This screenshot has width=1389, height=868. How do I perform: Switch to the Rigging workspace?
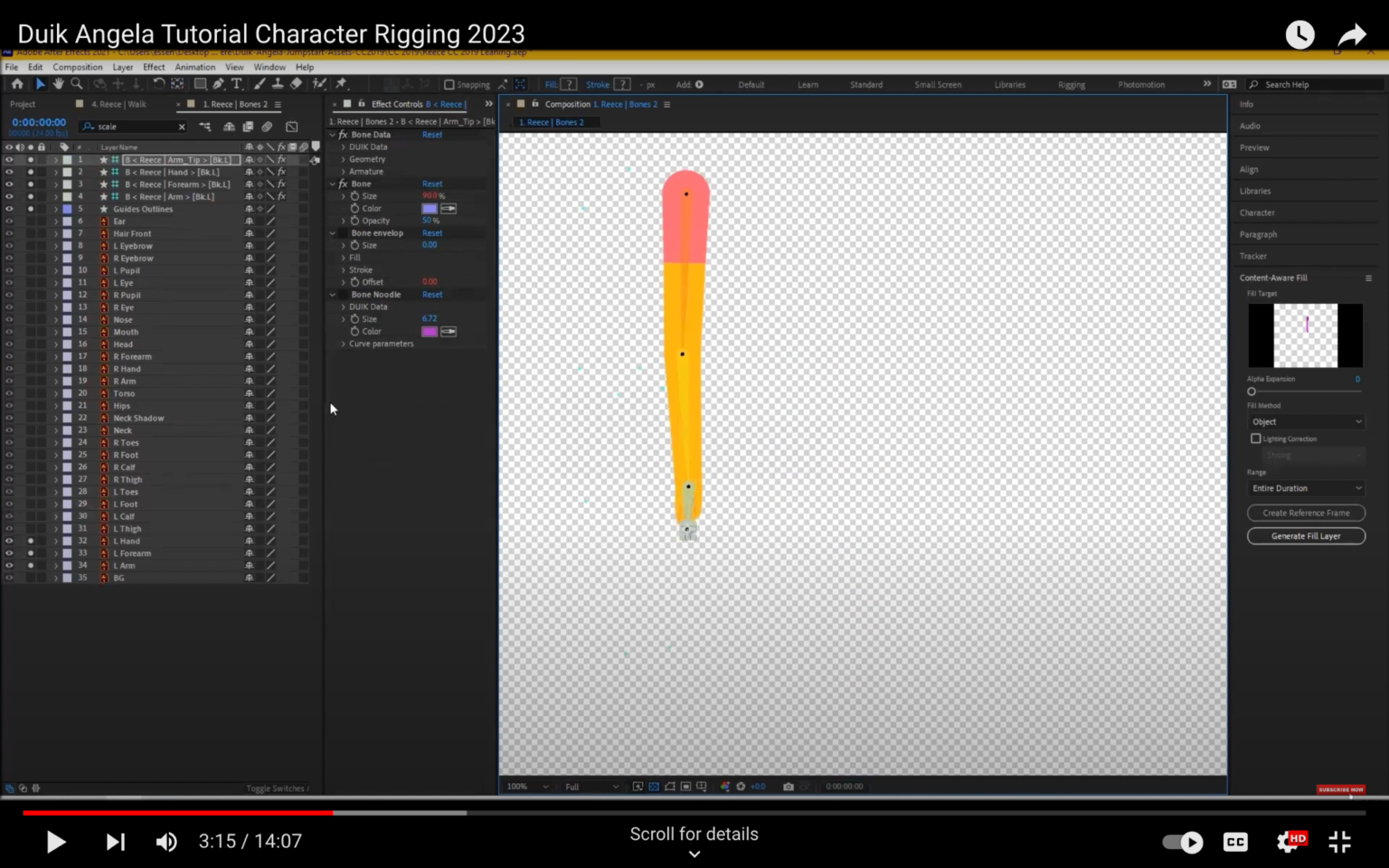point(1072,84)
